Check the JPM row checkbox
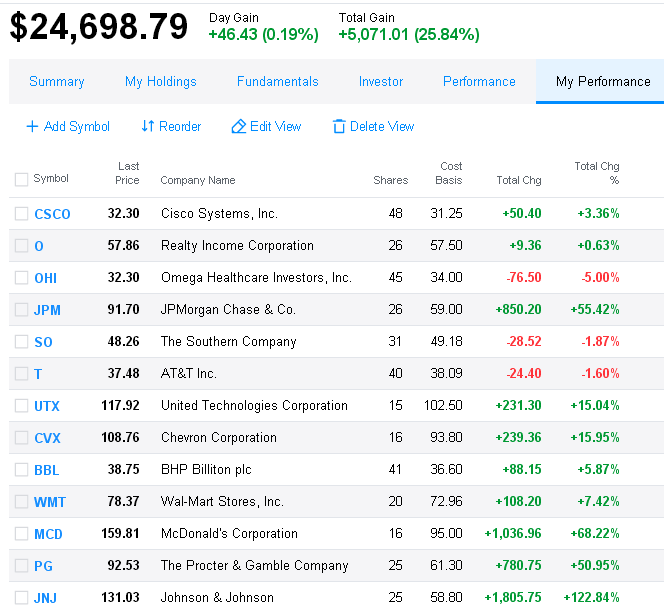Screen dimensions: 664x611 click(21, 310)
